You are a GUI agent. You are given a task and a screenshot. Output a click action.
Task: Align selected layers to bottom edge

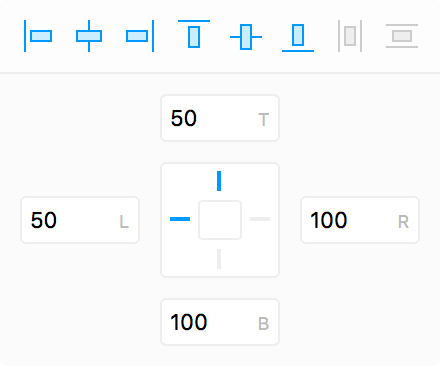298,38
